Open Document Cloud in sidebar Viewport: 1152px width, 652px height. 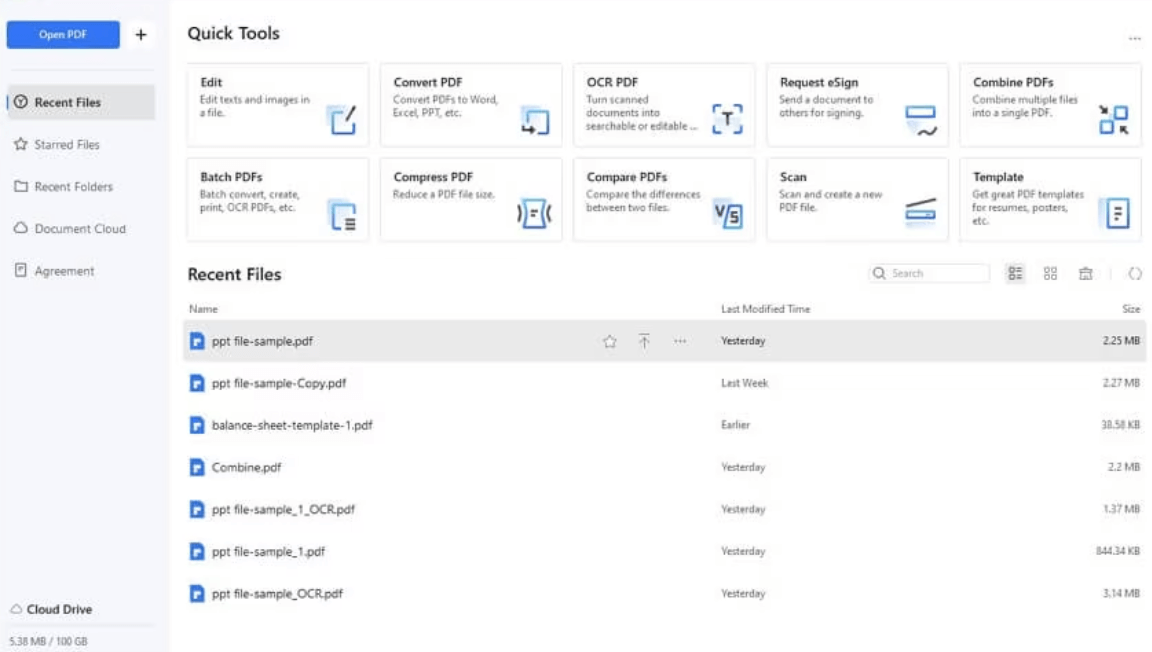point(80,229)
